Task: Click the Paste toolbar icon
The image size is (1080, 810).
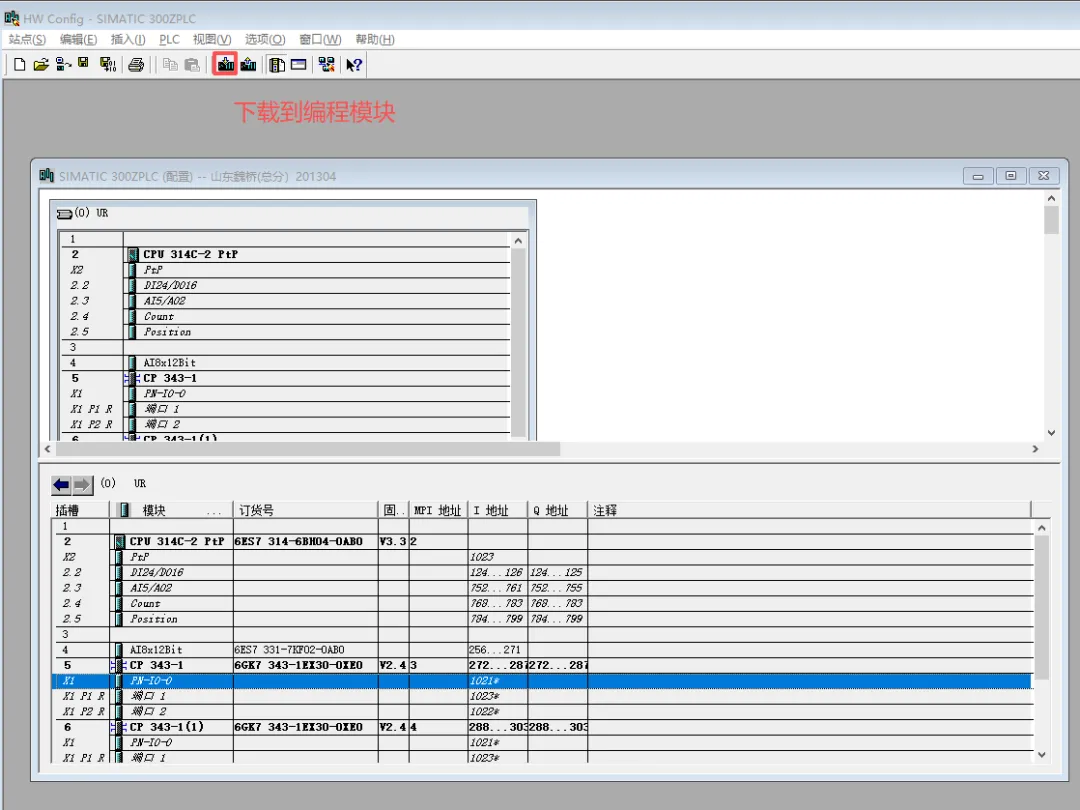Action: 192,65
